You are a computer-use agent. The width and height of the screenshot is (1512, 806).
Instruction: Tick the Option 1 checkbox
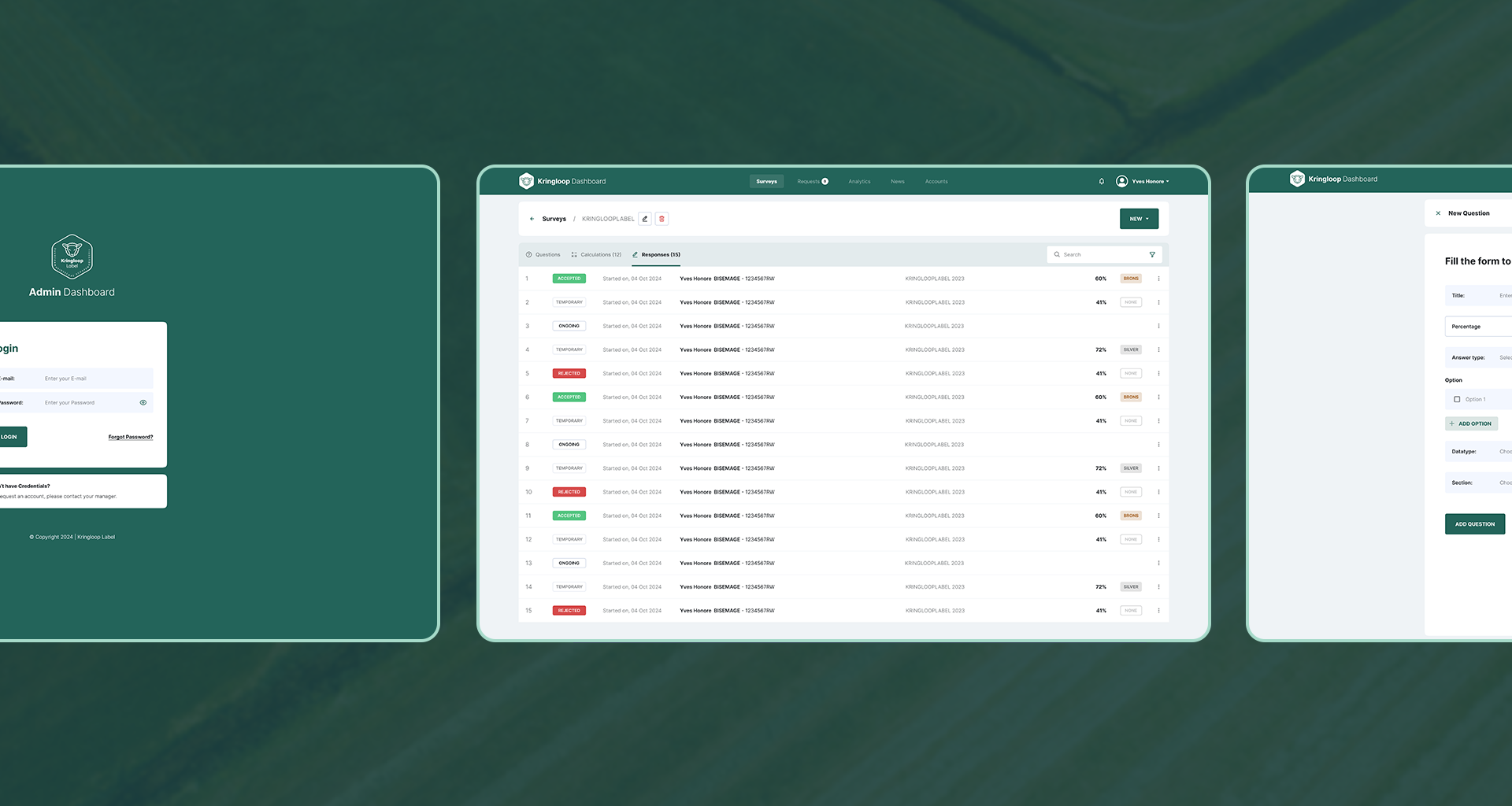[x=1457, y=399]
